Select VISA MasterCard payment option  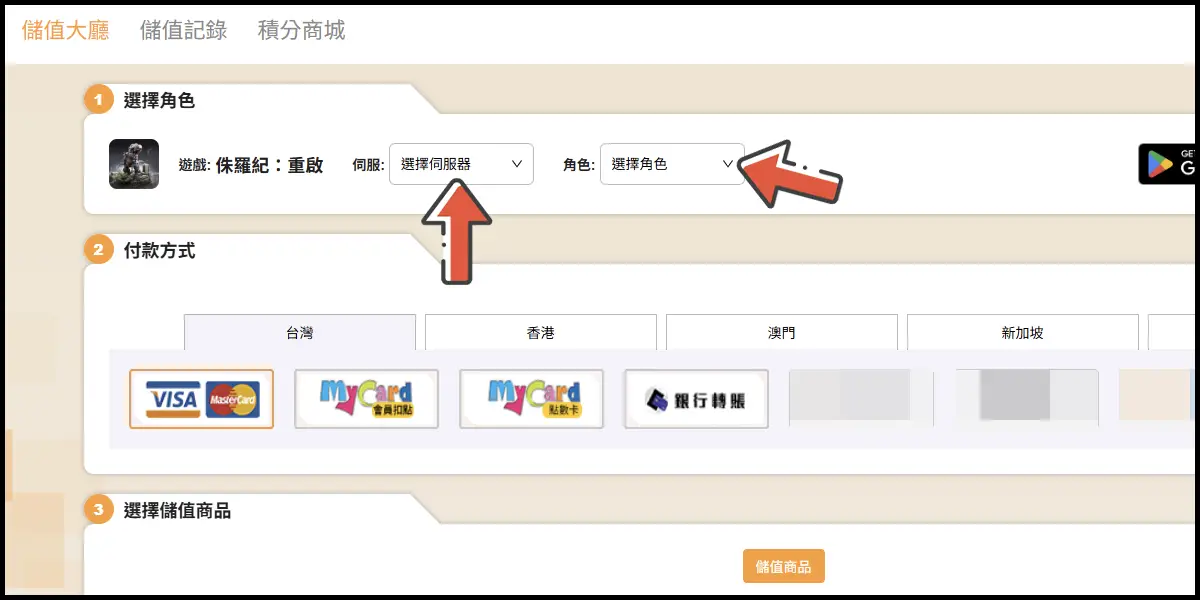coord(201,399)
